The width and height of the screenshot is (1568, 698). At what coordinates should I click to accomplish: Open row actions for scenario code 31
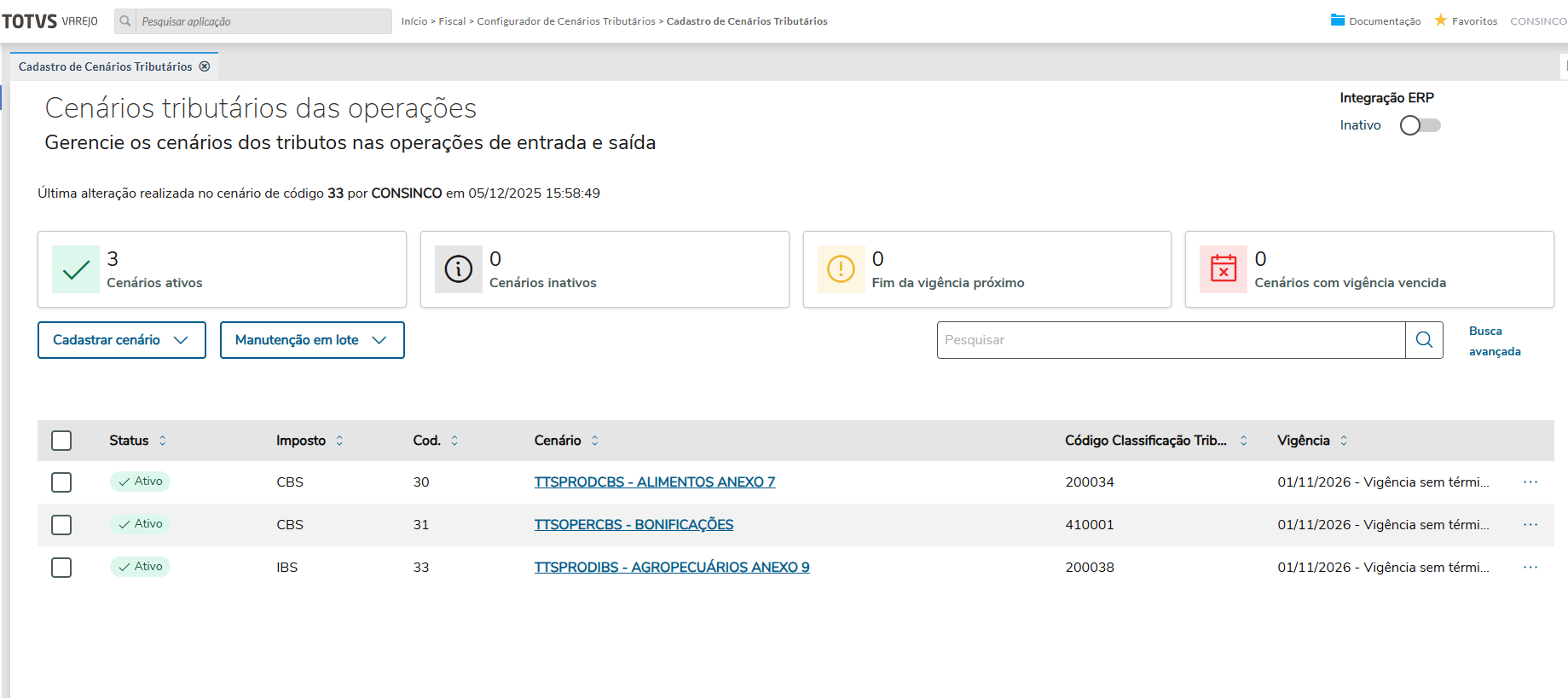point(1530,525)
